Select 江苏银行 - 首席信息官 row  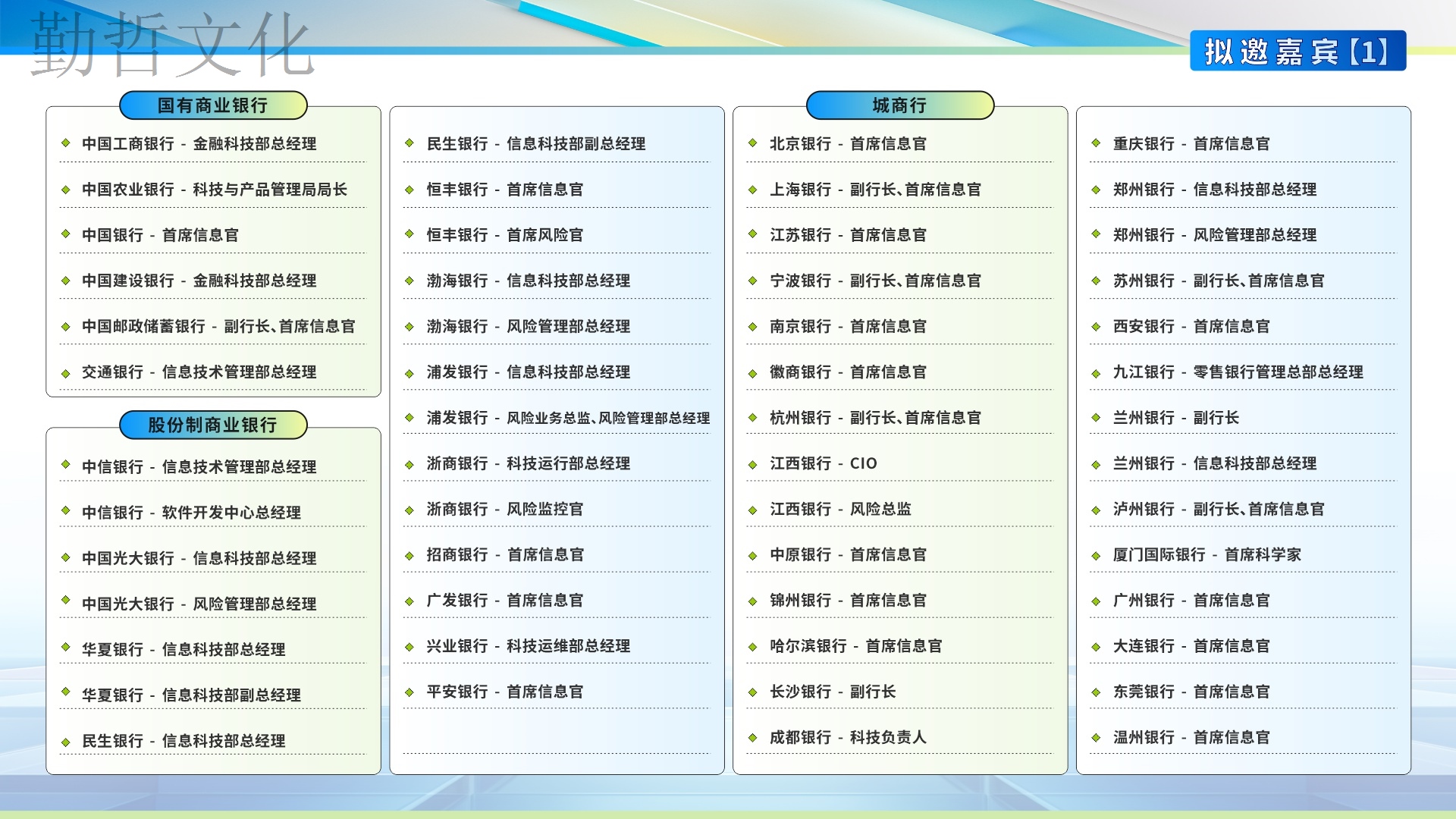[x=900, y=235]
